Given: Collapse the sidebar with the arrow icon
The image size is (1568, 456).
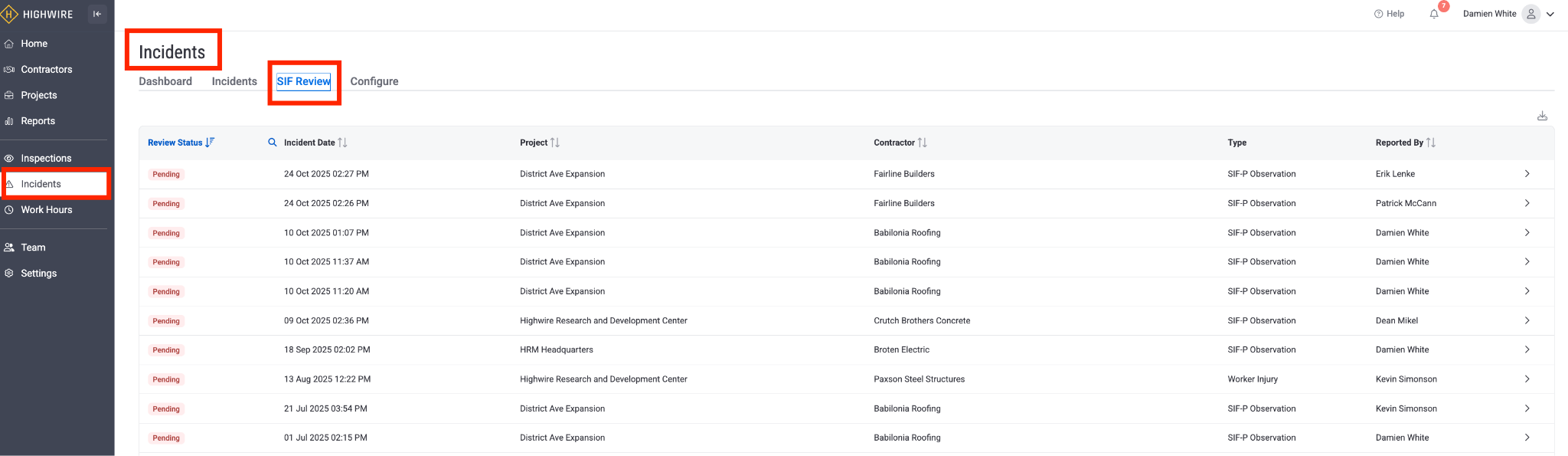Looking at the screenshot, I should coord(97,14).
